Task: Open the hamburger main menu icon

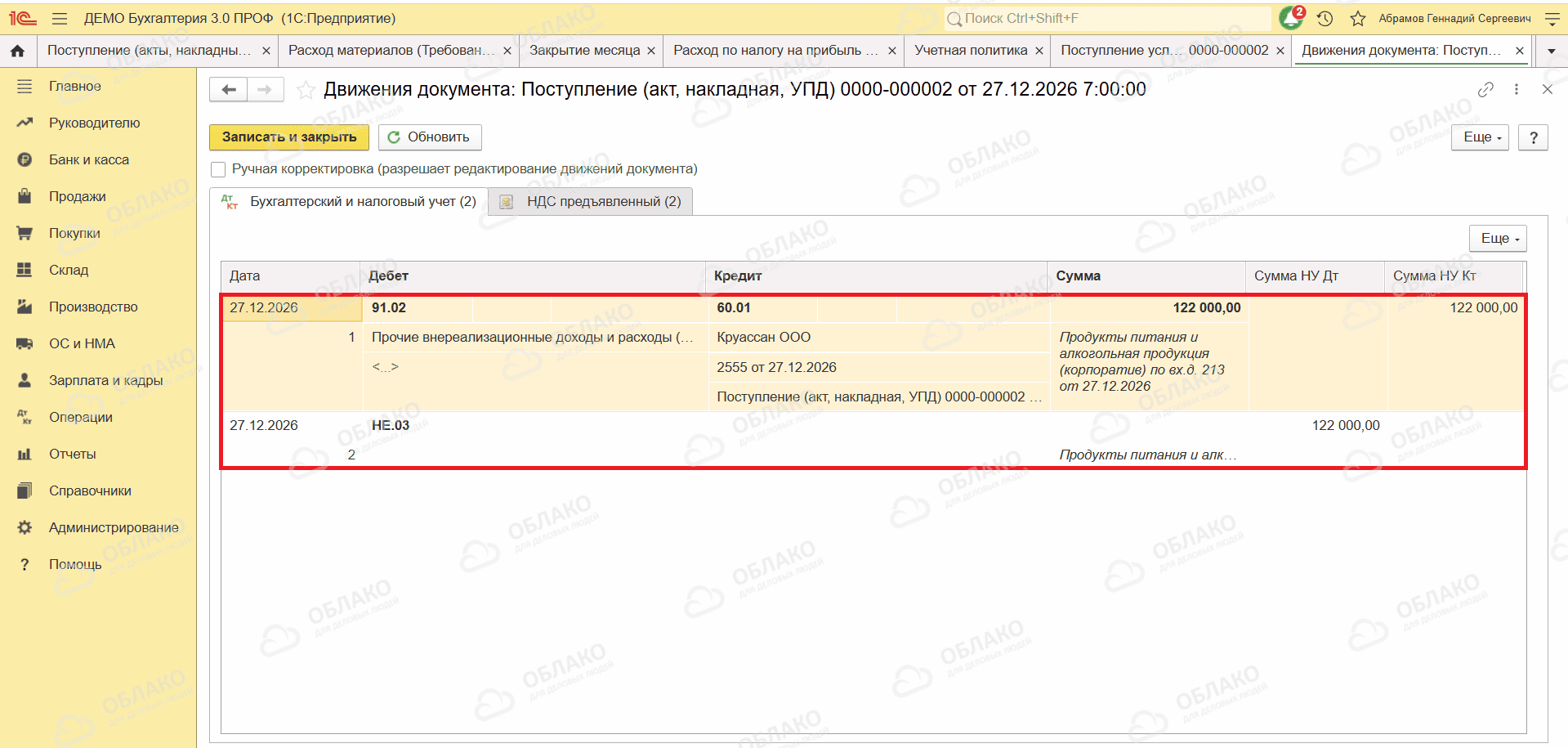Action: pyautogui.click(x=60, y=18)
